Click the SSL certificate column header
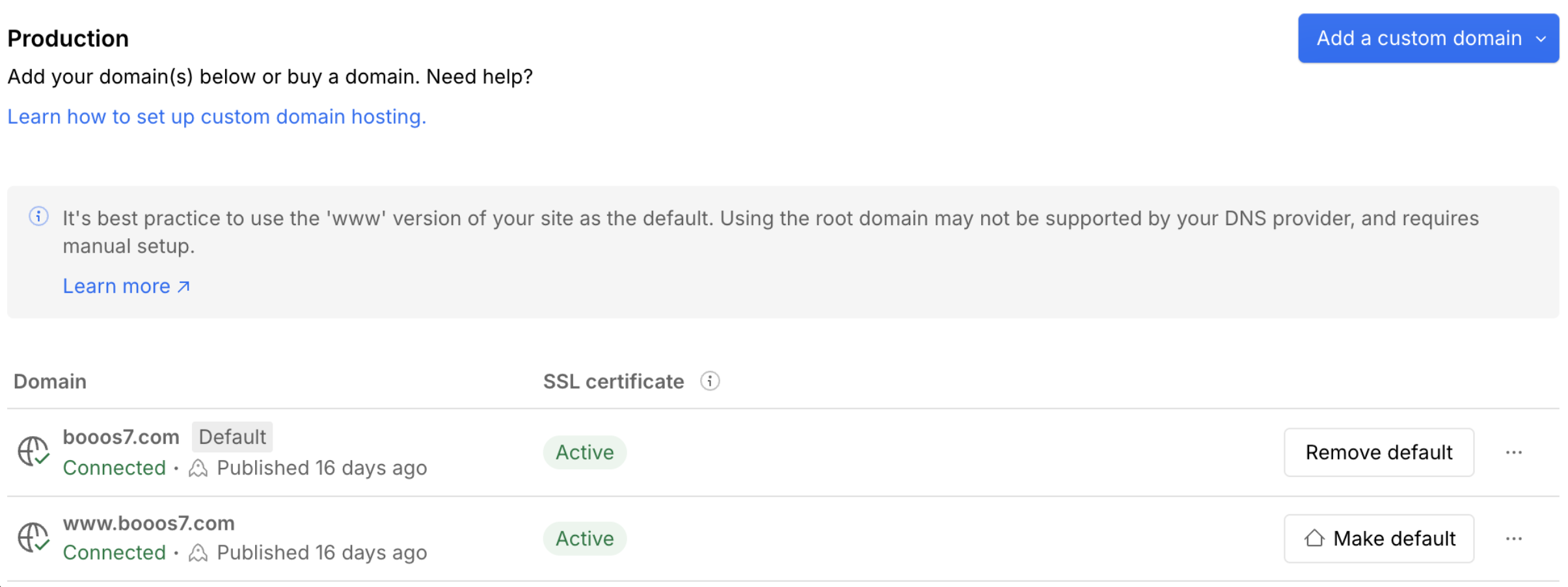Viewport: 1568px width, 587px height. point(614,381)
